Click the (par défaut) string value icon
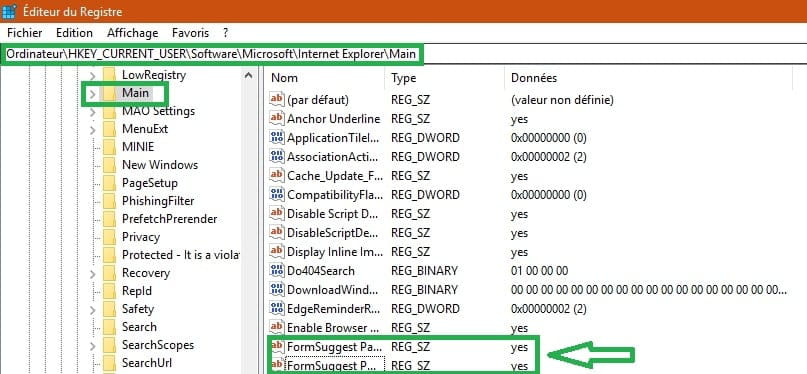The image size is (807, 374). click(x=277, y=99)
